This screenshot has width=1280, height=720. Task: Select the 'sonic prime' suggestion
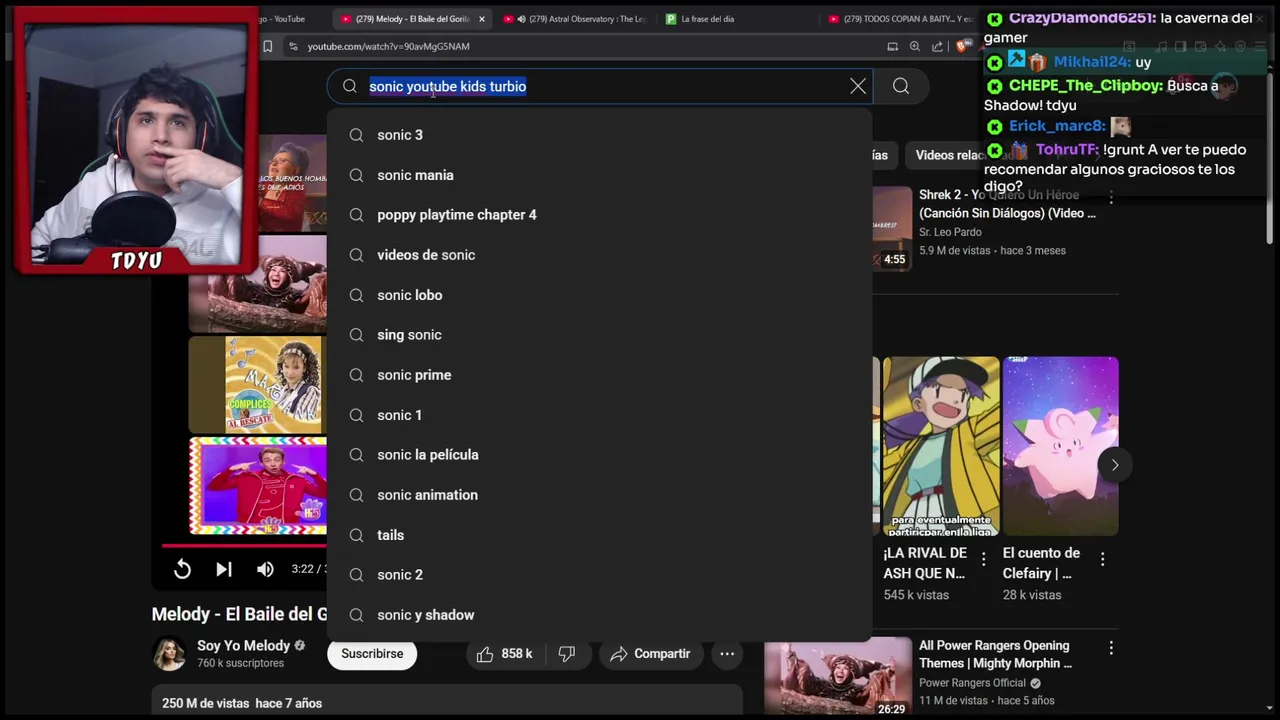click(599, 375)
